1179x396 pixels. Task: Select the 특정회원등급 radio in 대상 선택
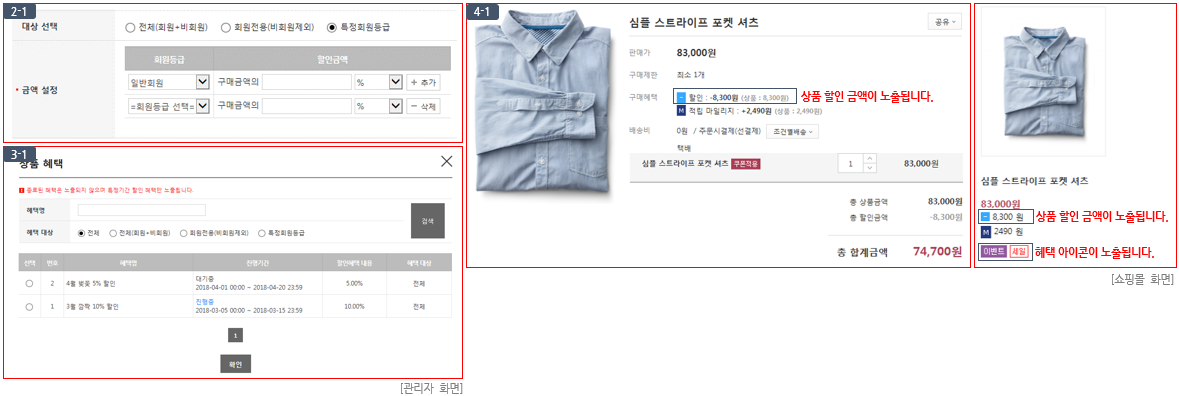(332, 27)
